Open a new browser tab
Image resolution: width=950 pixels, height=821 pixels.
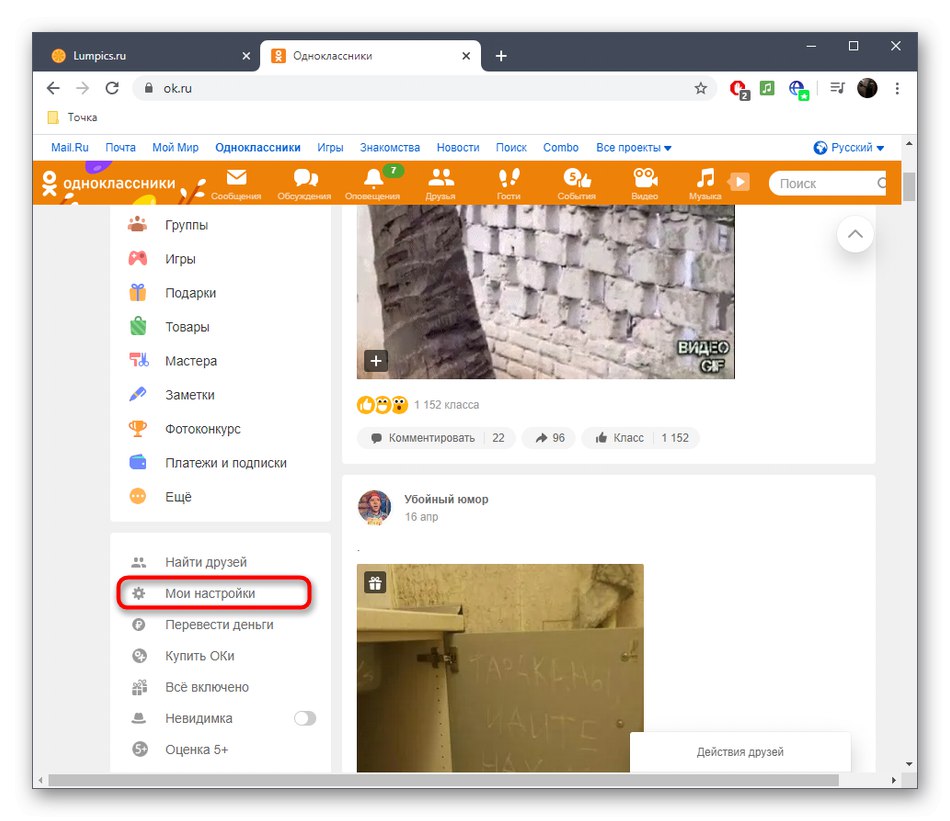tap(501, 56)
